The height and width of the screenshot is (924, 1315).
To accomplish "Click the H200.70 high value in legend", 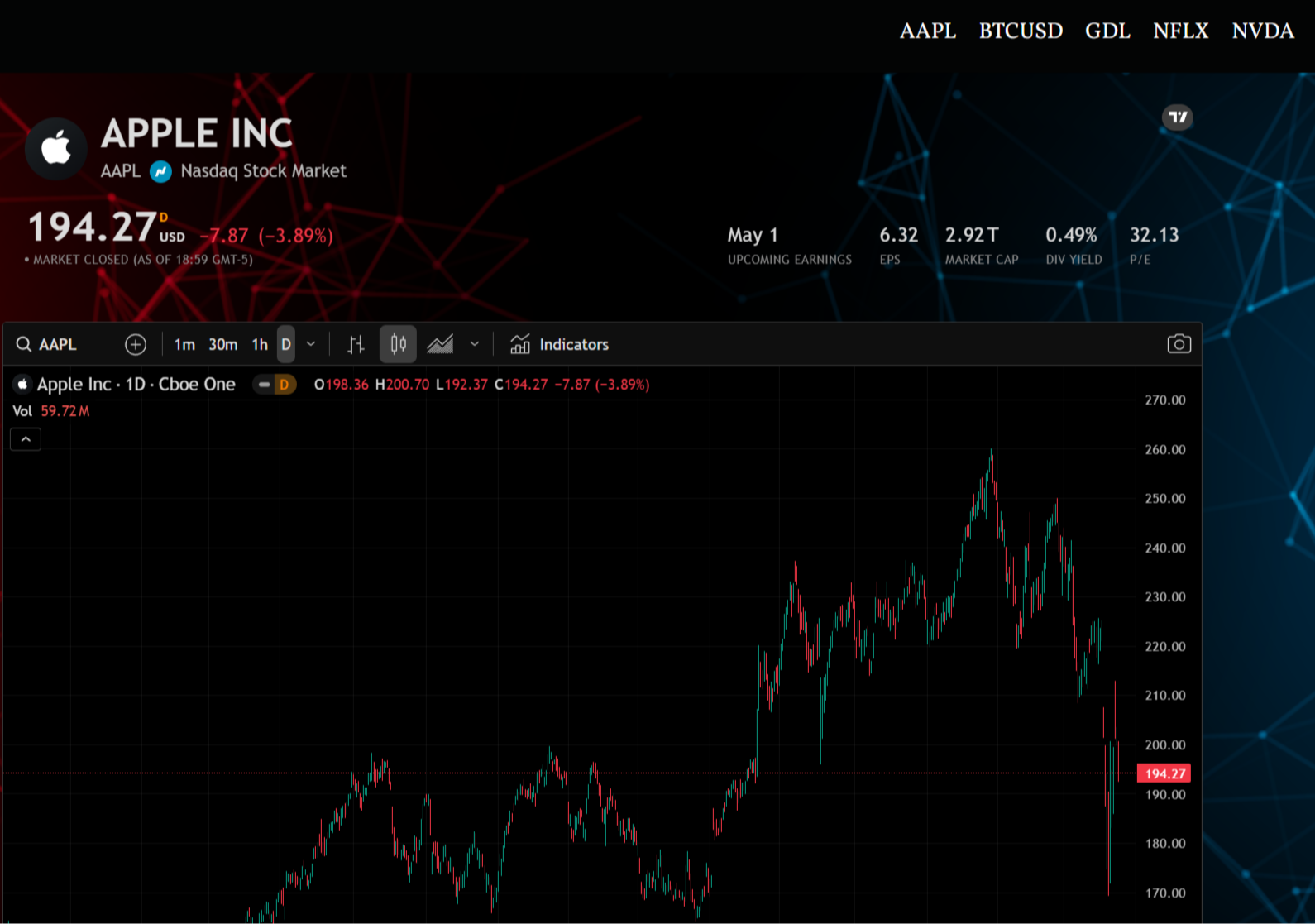I will tap(403, 385).
